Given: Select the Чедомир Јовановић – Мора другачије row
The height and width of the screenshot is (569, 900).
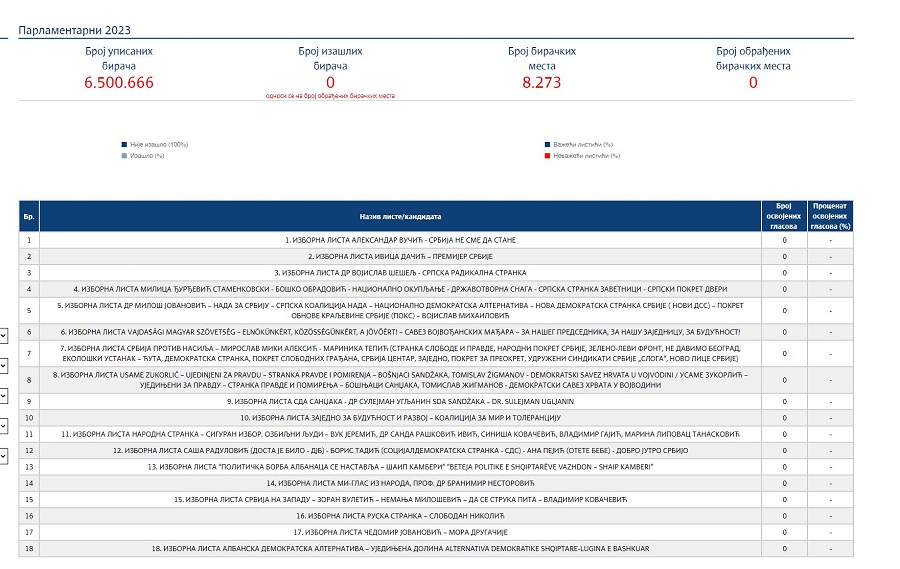Looking at the screenshot, I should pos(400,532).
